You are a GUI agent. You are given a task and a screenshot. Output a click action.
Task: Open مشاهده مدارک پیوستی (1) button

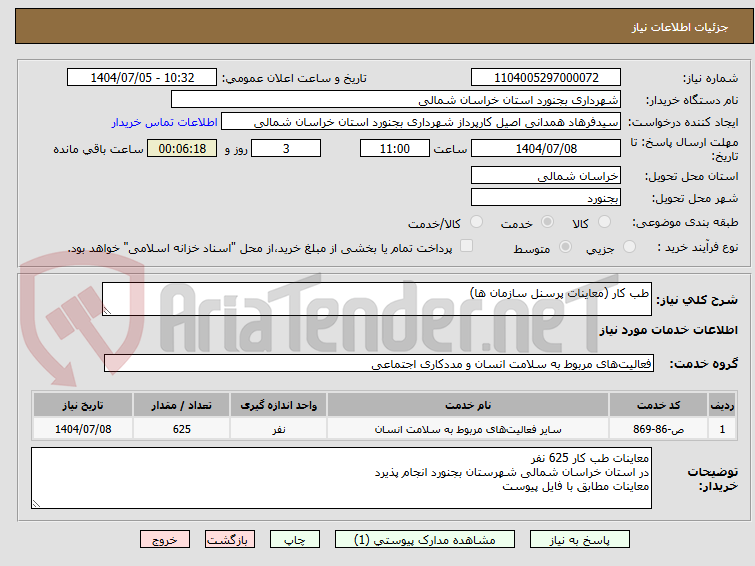pyautogui.click(x=424, y=540)
